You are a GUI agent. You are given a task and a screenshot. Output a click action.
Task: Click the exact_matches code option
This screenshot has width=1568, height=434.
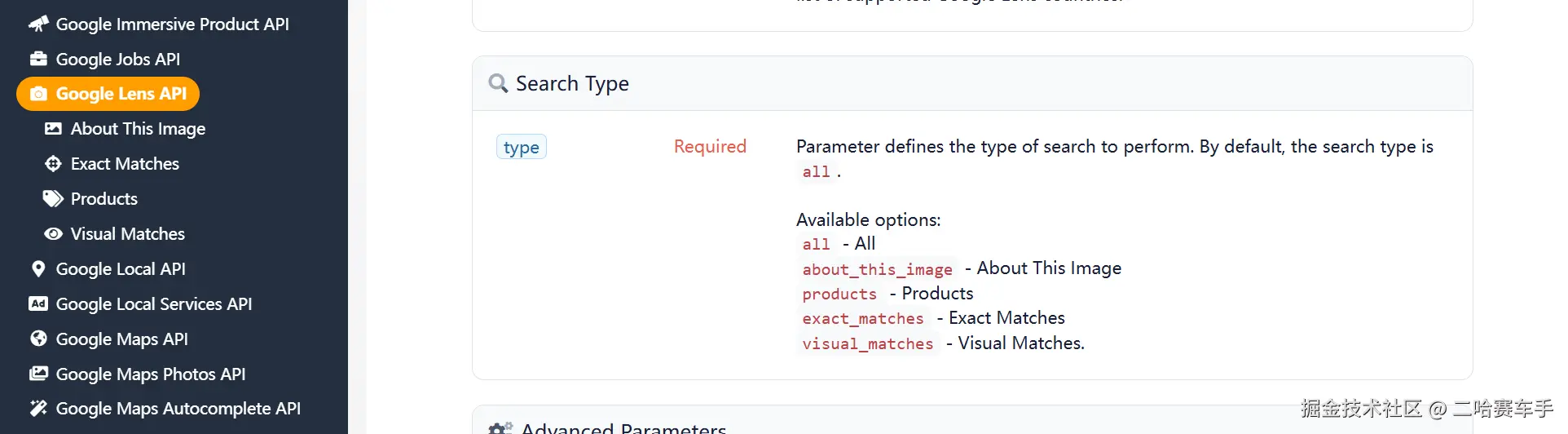[863, 318]
